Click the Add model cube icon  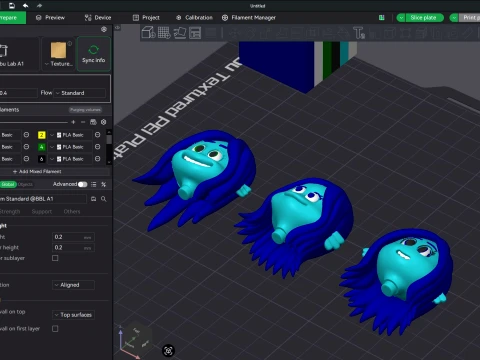(x=148, y=33)
